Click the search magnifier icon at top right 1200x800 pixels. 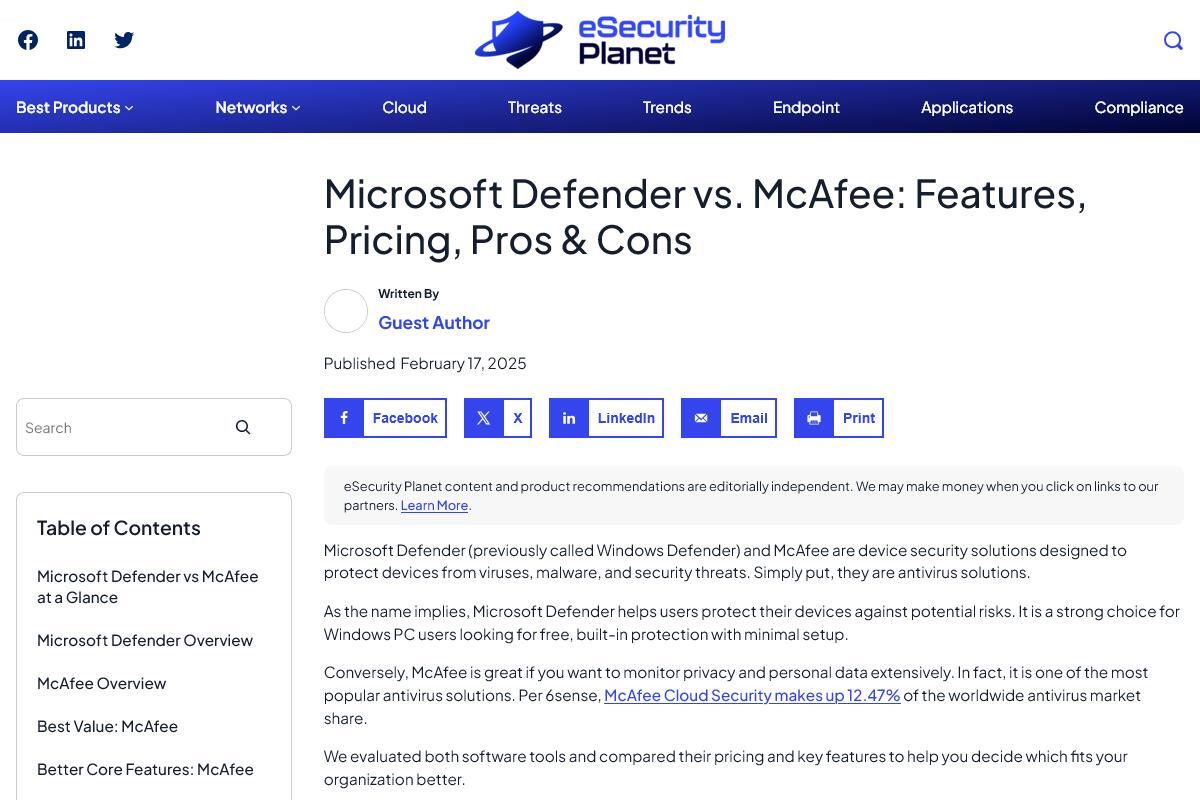1173,40
